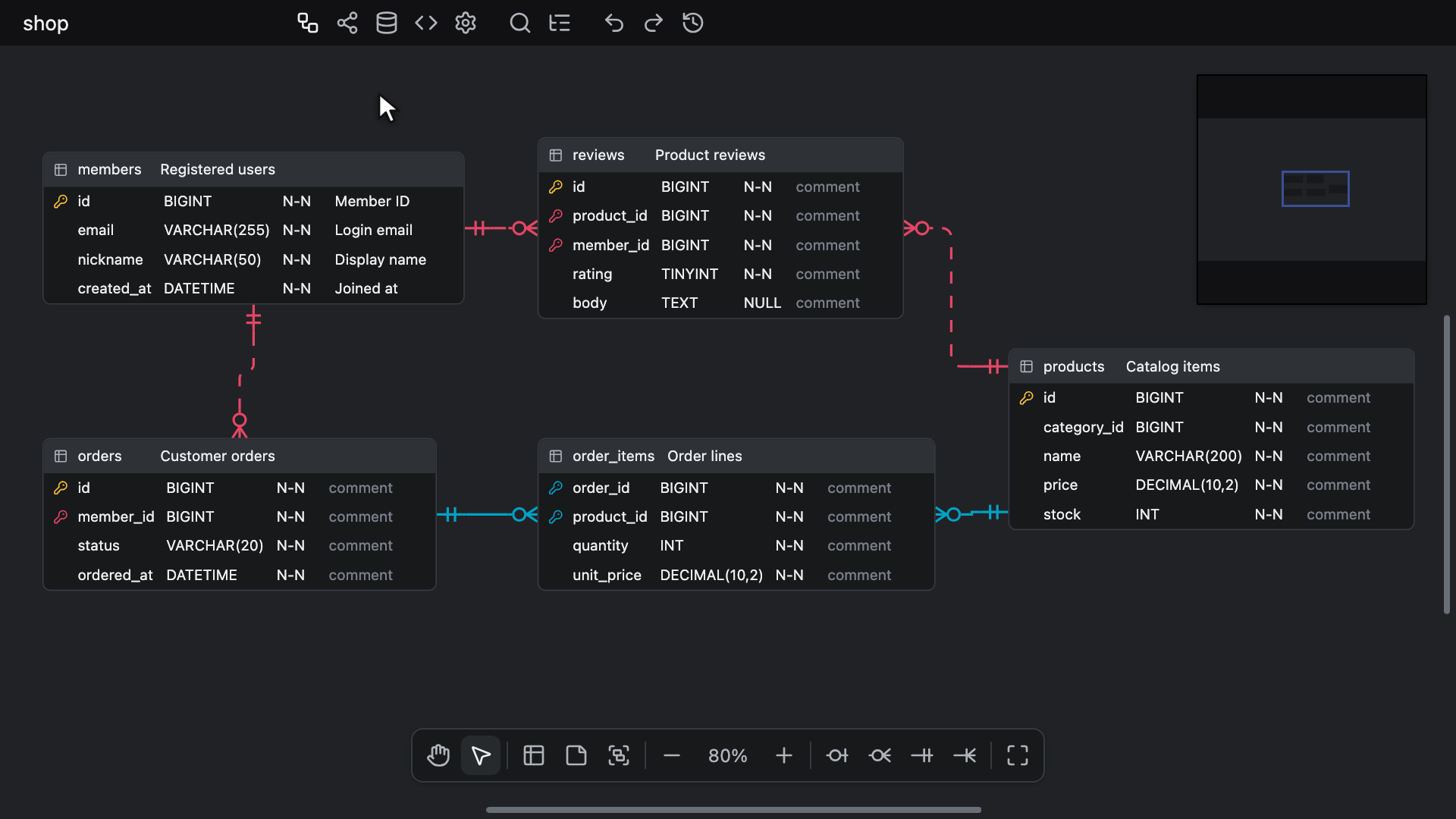Open the settings gear icon

point(466,23)
